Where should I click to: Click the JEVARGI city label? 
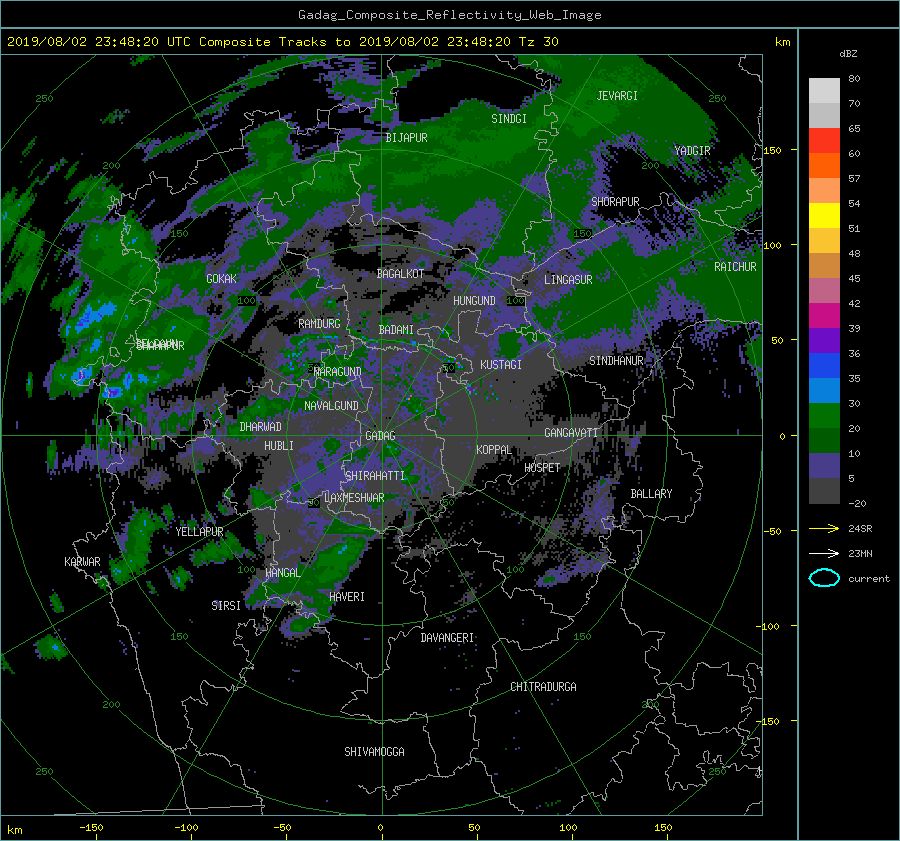coord(617,96)
